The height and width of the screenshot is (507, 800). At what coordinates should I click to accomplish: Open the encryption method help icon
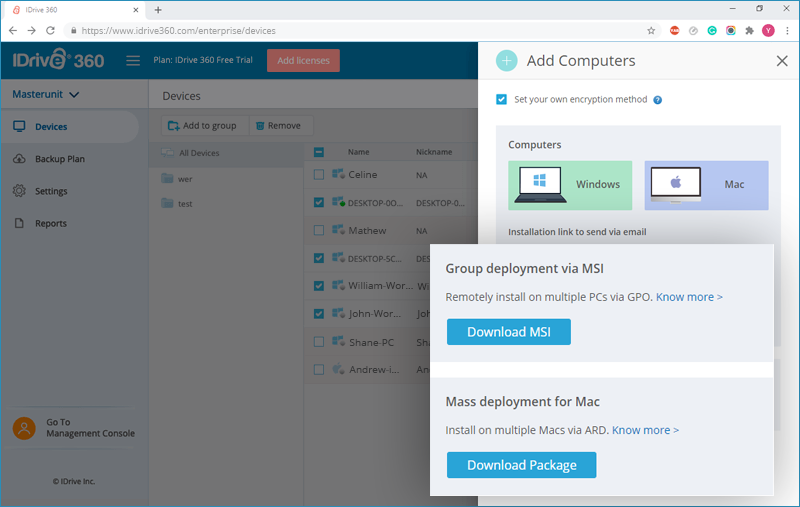[658, 100]
